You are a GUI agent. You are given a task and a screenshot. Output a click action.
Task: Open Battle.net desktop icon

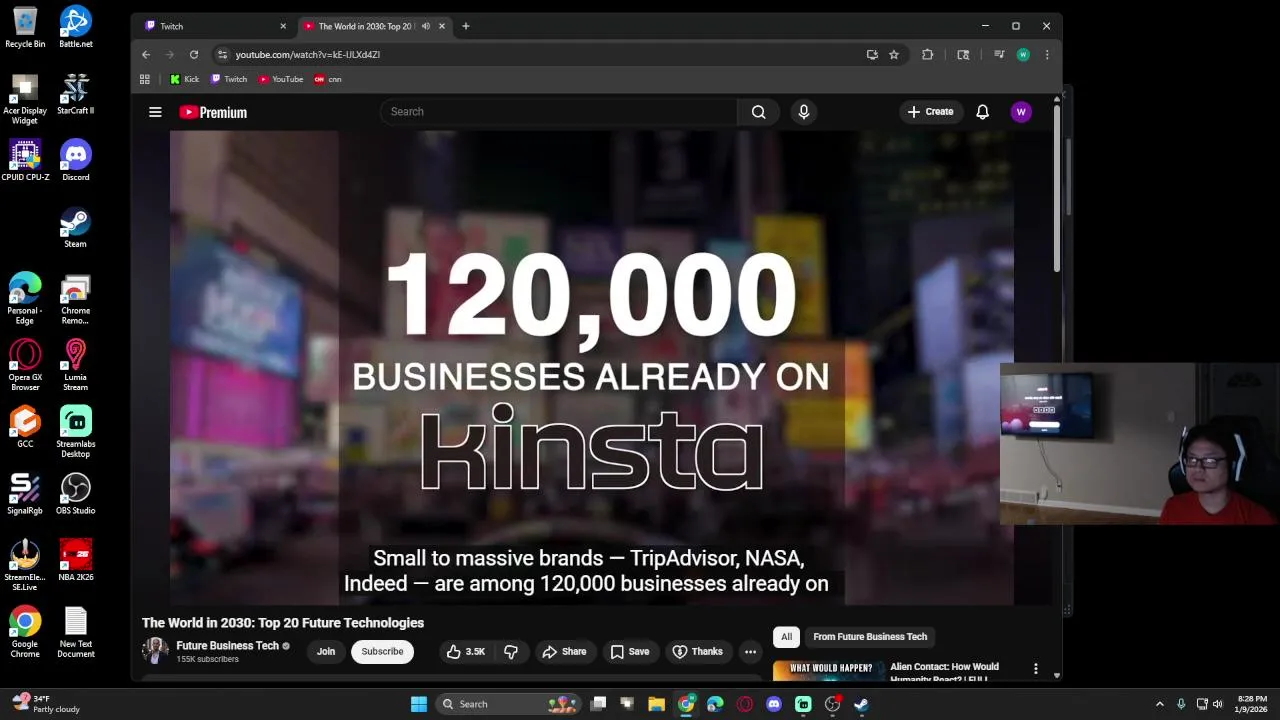(75, 27)
